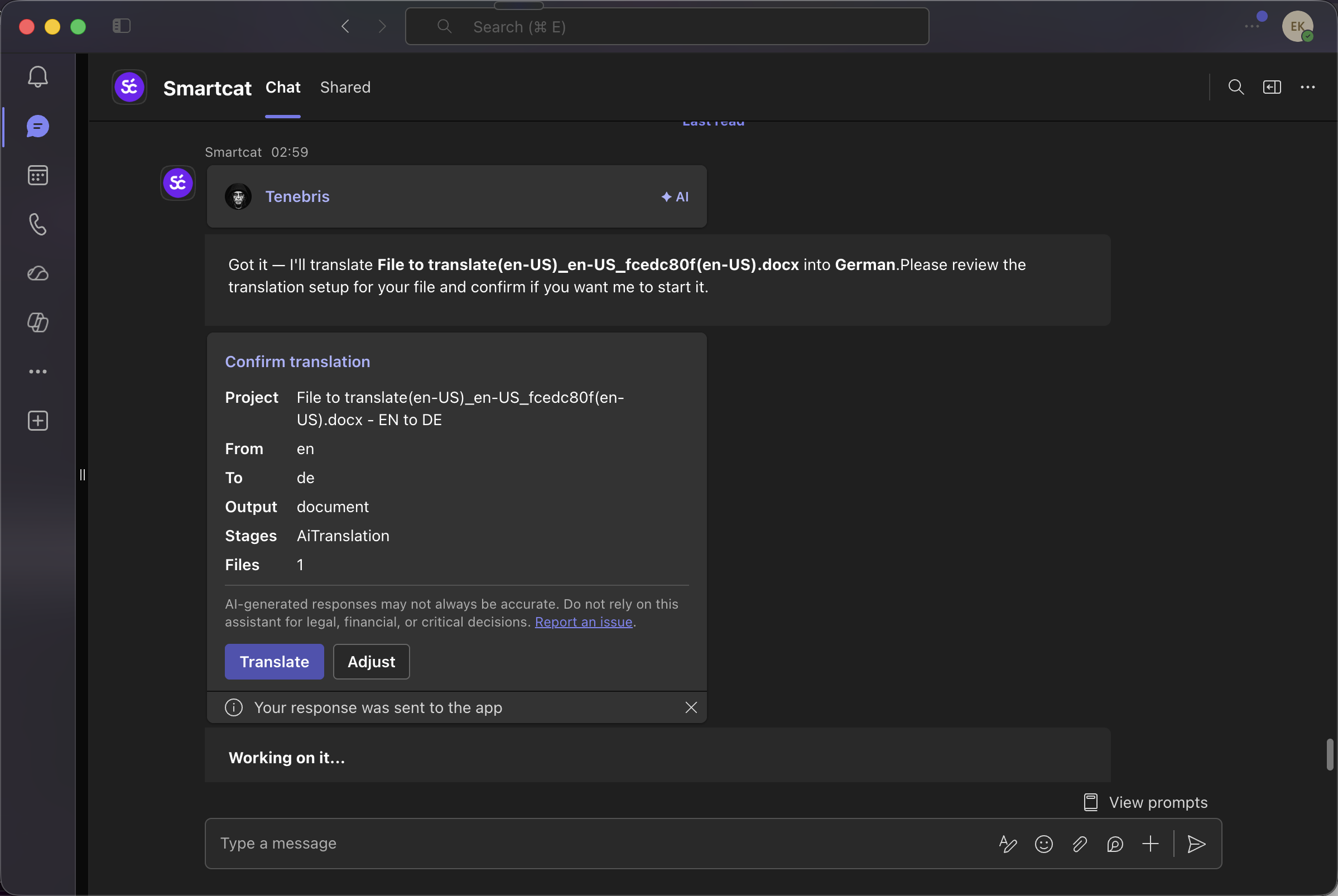This screenshot has width=1338, height=896.
Task: Click the Smartcat app logo in header
Action: pyautogui.click(x=129, y=87)
